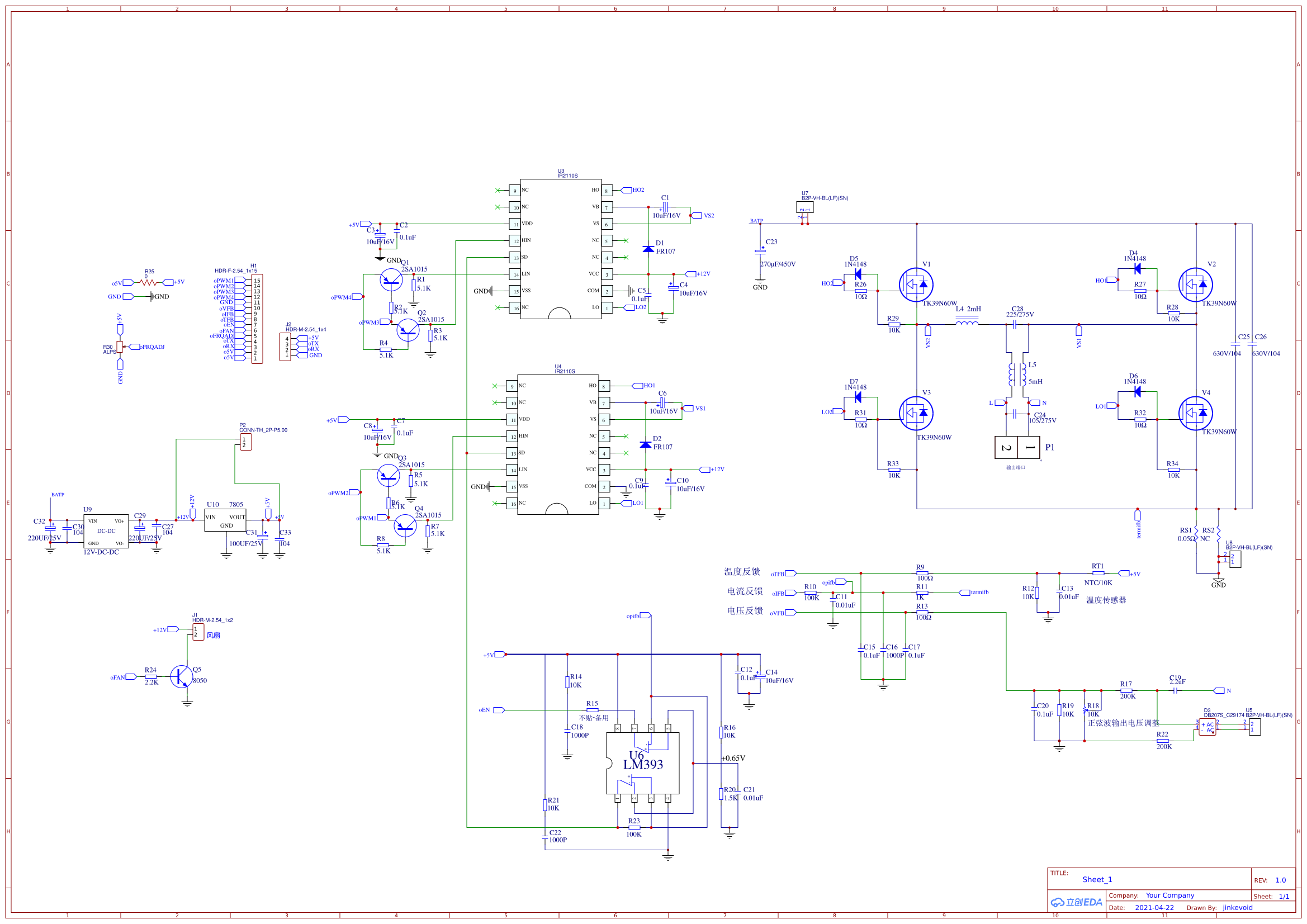Select MOSFET V1 TK39N60W symbol

(x=917, y=285)
